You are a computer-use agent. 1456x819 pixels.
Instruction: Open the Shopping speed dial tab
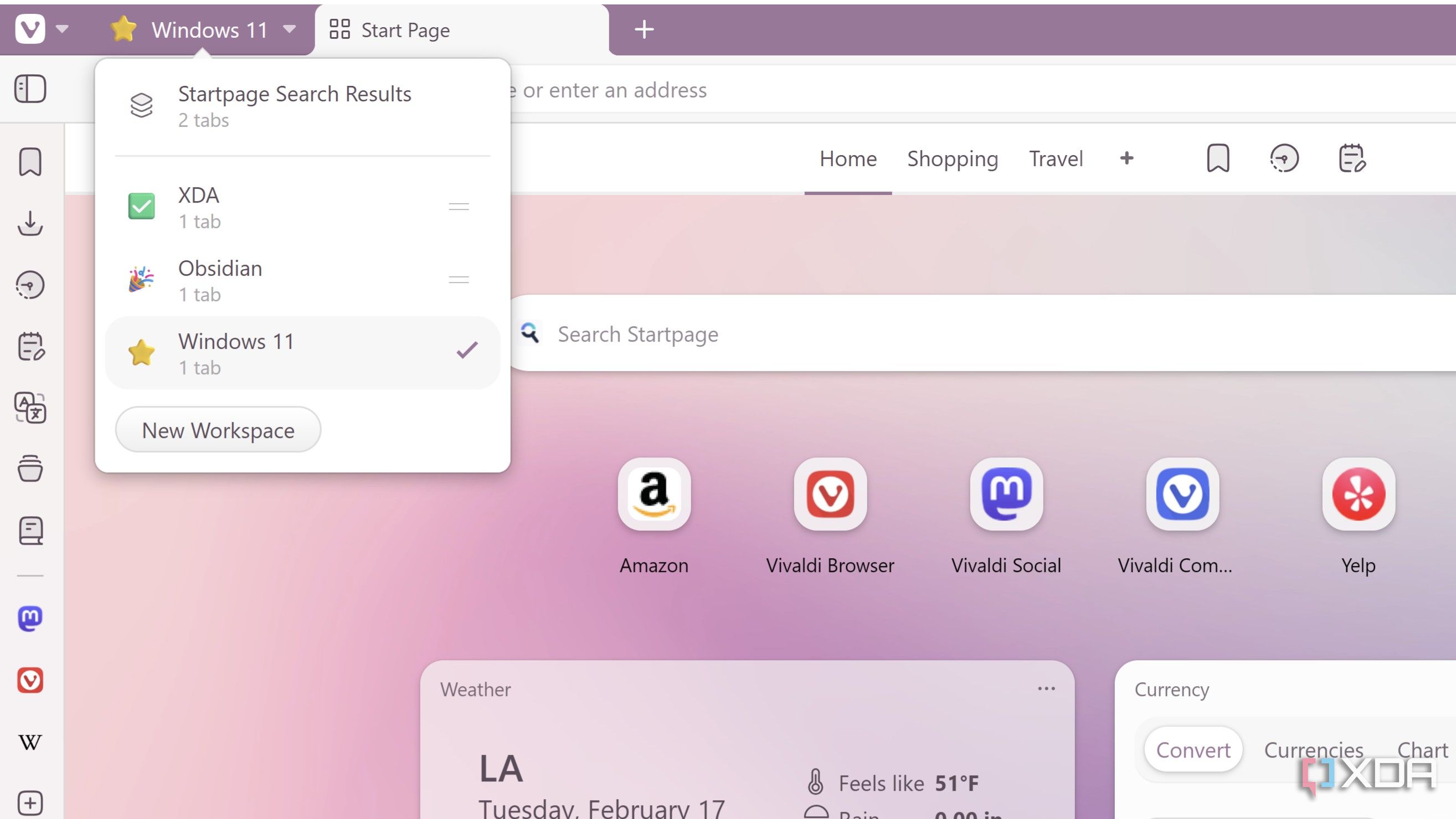[953, 159]
